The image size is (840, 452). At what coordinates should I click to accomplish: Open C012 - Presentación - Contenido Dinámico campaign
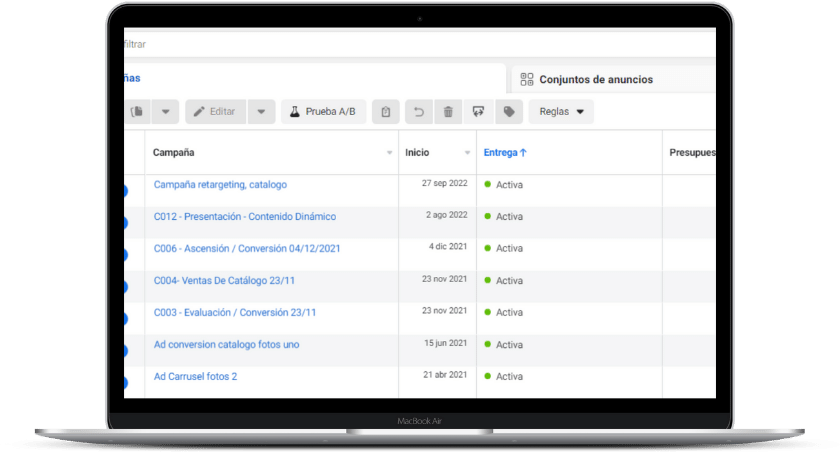pyautogui.click(x=245, y=216)
